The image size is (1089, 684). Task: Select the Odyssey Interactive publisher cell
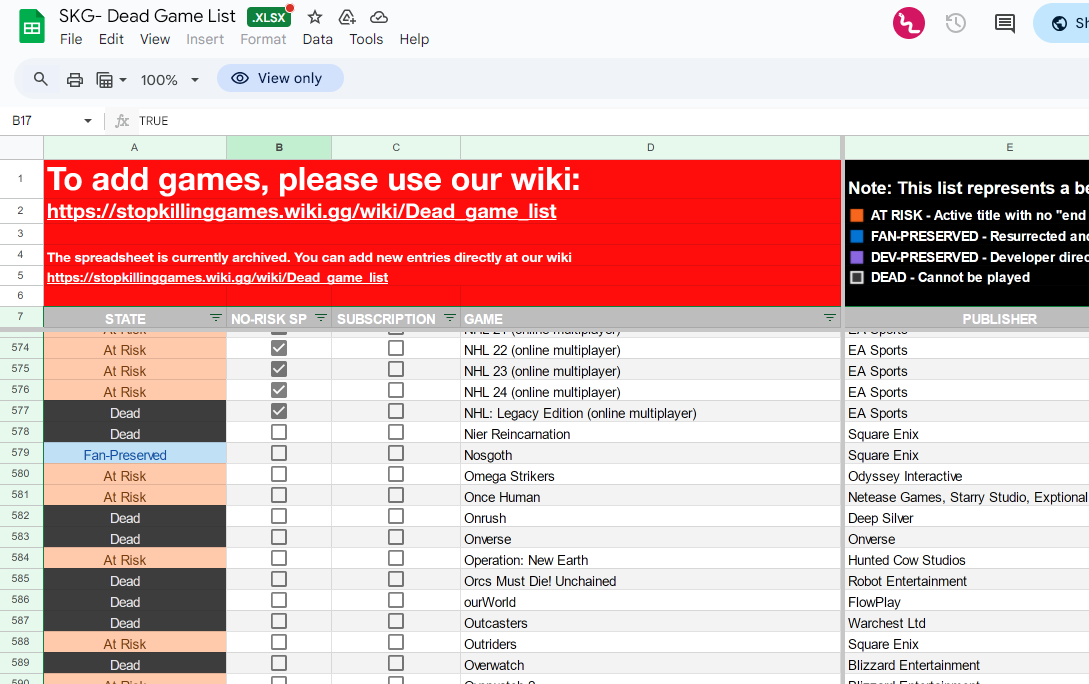pyautogui.click(x=967, y=475)
